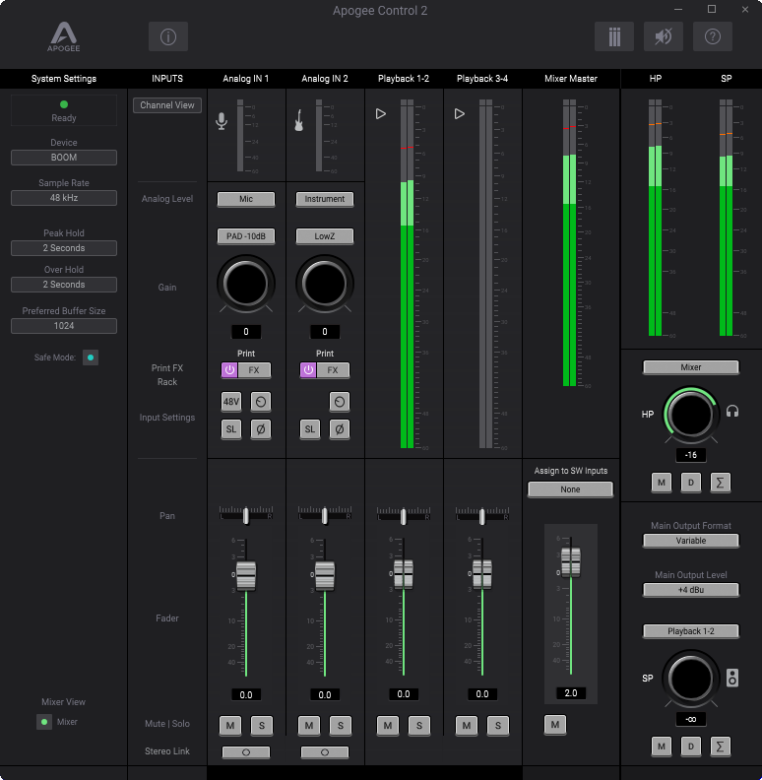Image resolution: width=762 pixels, height=780 pixels.
Task: Click the Channel View button
Action: pyautogui.click(x=167, y=105)
